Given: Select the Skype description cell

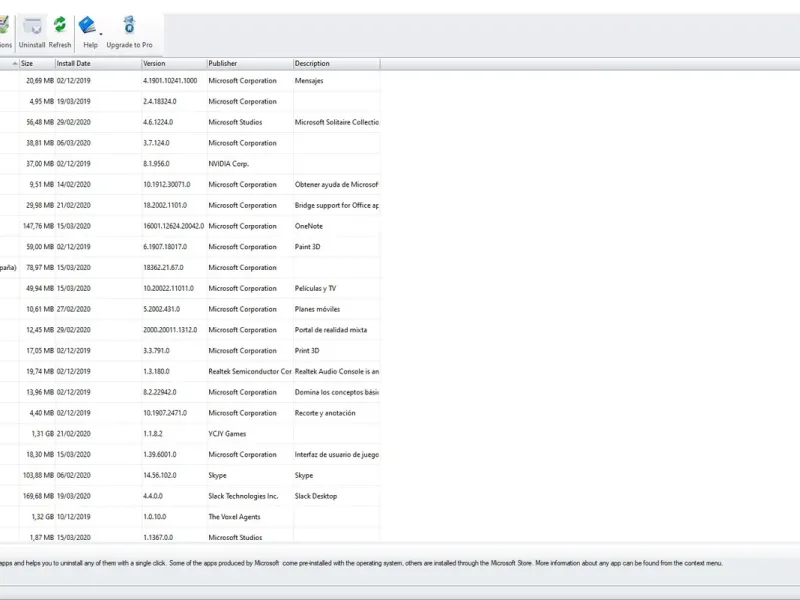Looking at the screenshot, I should tap(304, 475).
